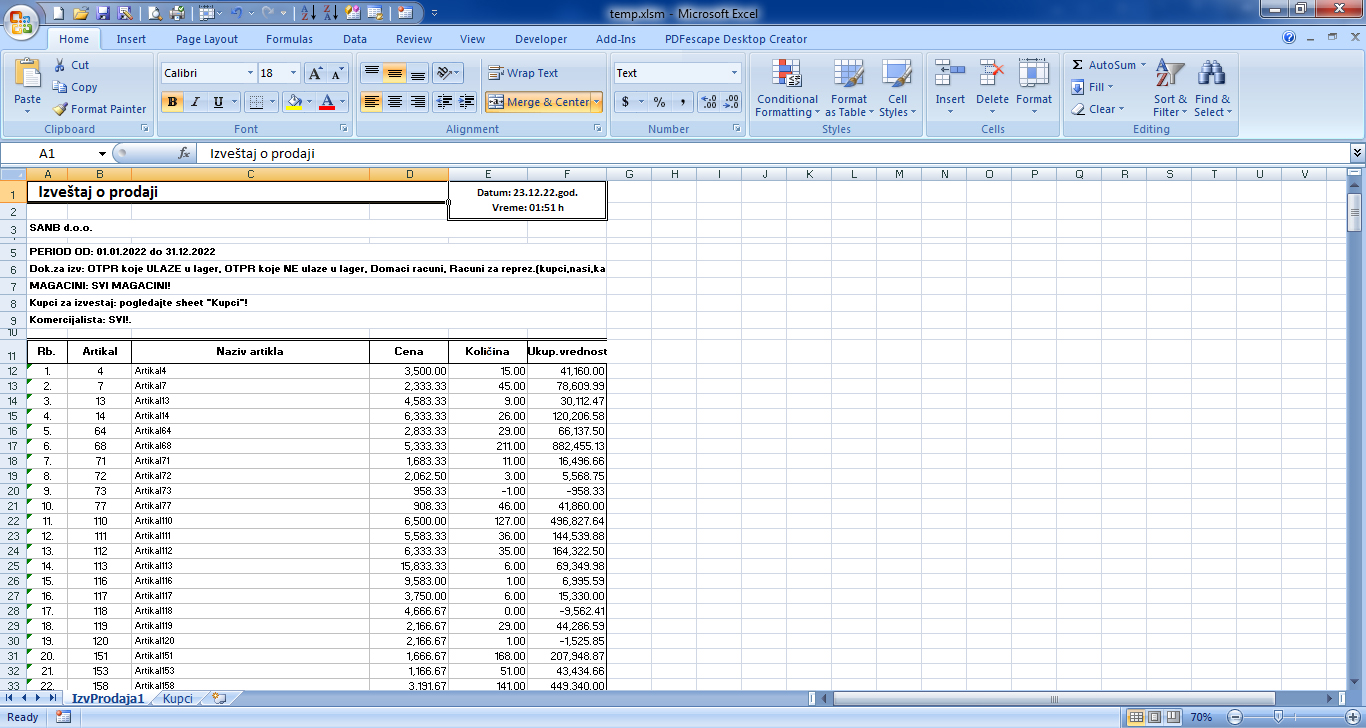Set horizontal Center alignment

[395, 102]
